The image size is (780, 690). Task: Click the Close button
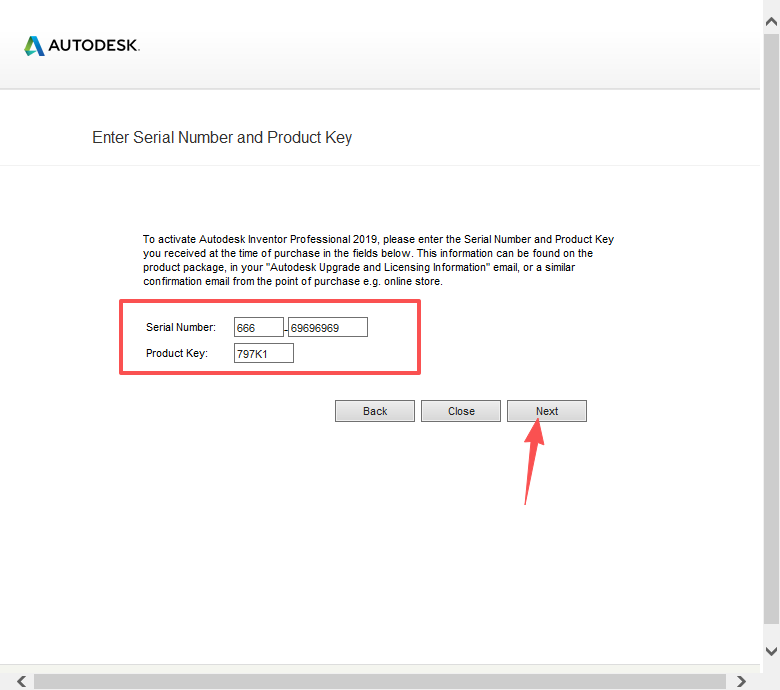tap(461, 411)
